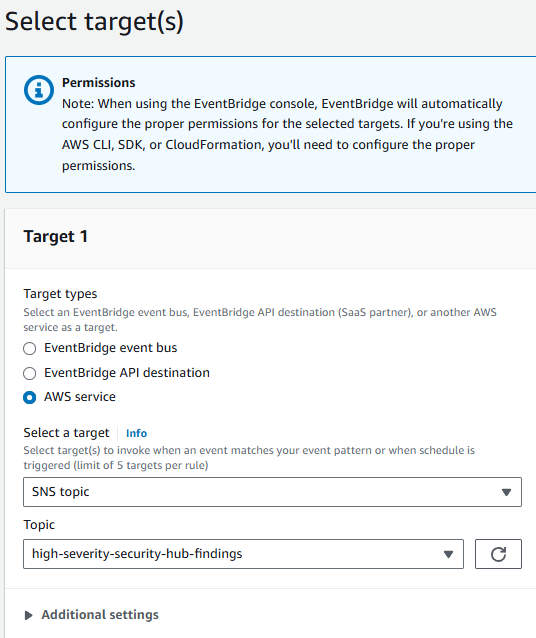Open the high-severity-security-hub-findings topic dropdown
Image resolution: width=536 pixels, height=638 pixels.
click(x=243, y=554)
